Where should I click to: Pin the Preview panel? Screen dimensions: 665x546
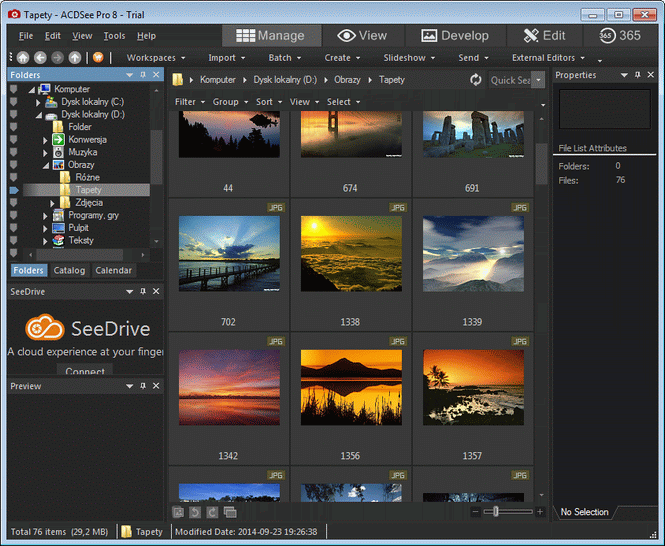tap(143, 386)
